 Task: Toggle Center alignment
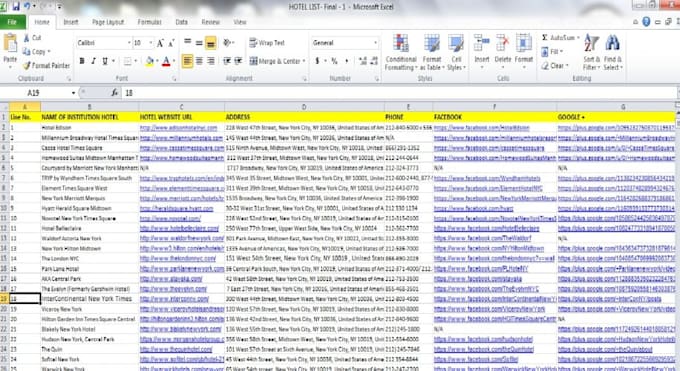click(x=199, y=61)
